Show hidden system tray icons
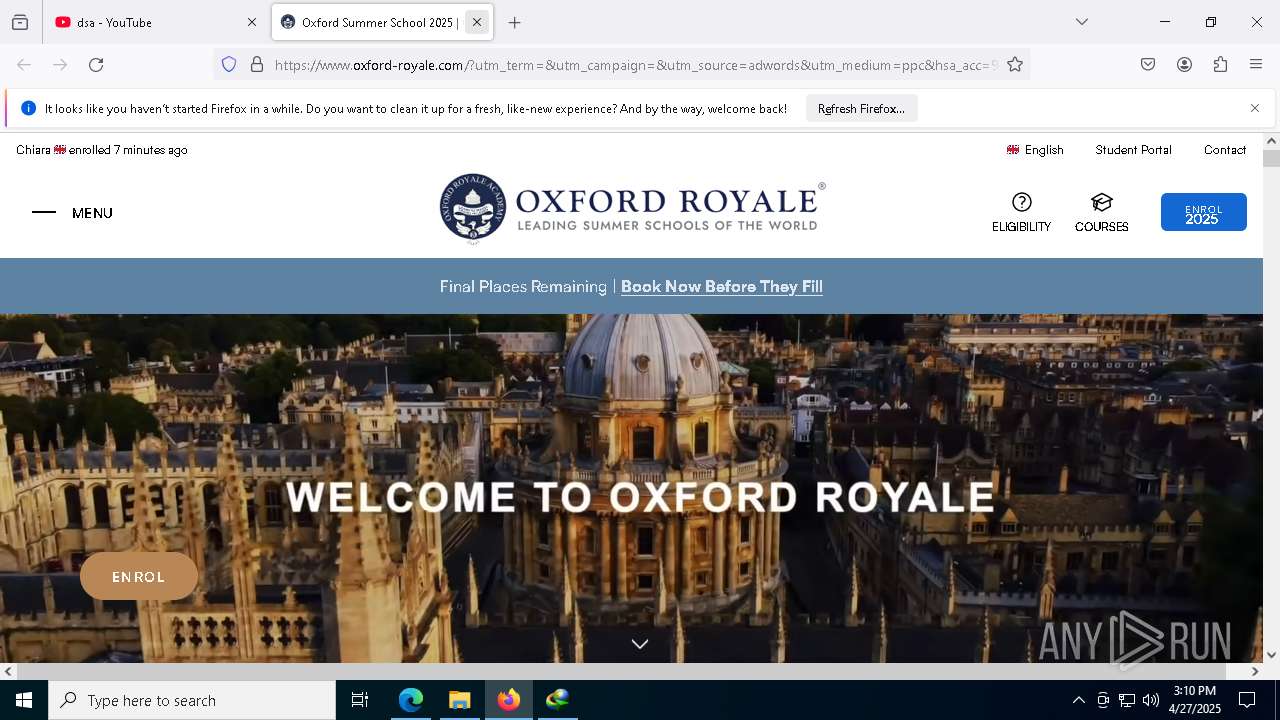Viewport: 1280px width, 720px height. (x=1078, y=700)
